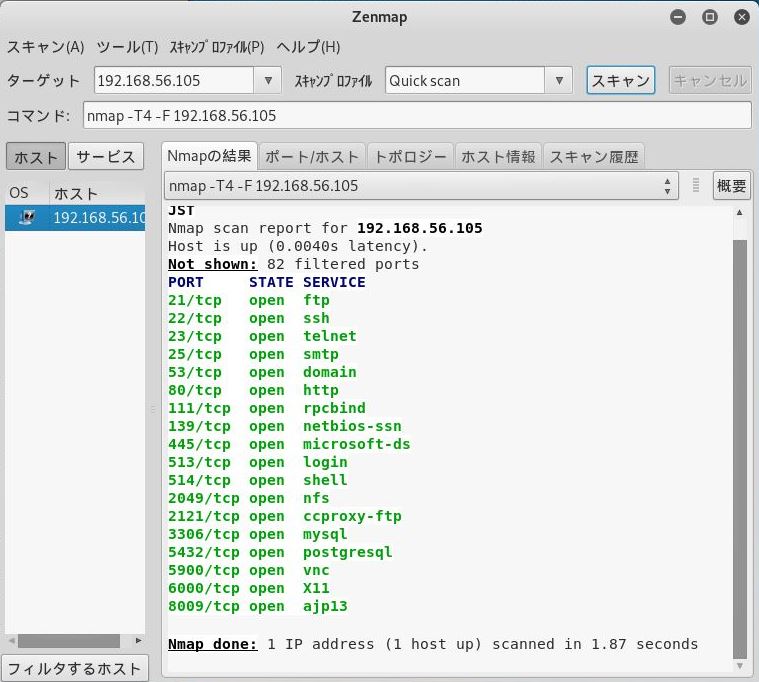Open the スキャン(A) menu
The height and width of the screenshot is (682, 759).
click(46, 47)
